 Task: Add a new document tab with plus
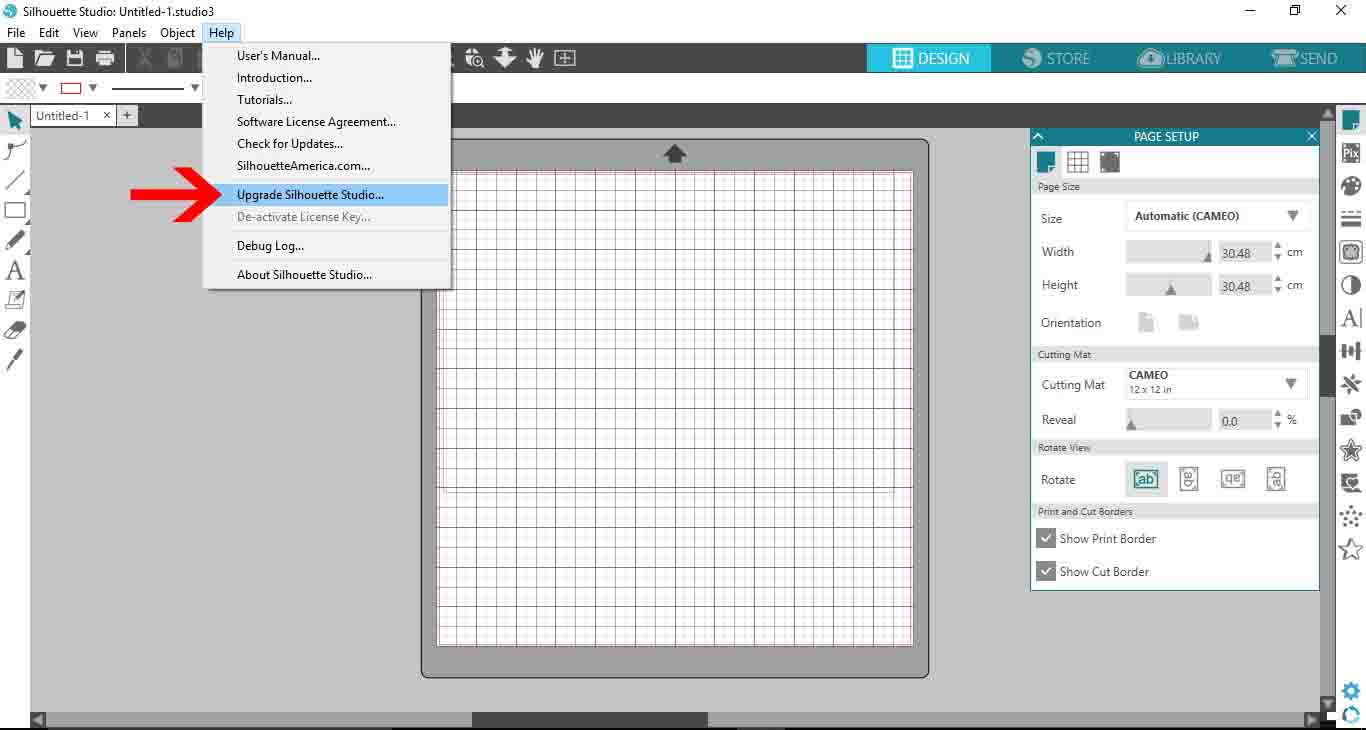click(127, 116)
